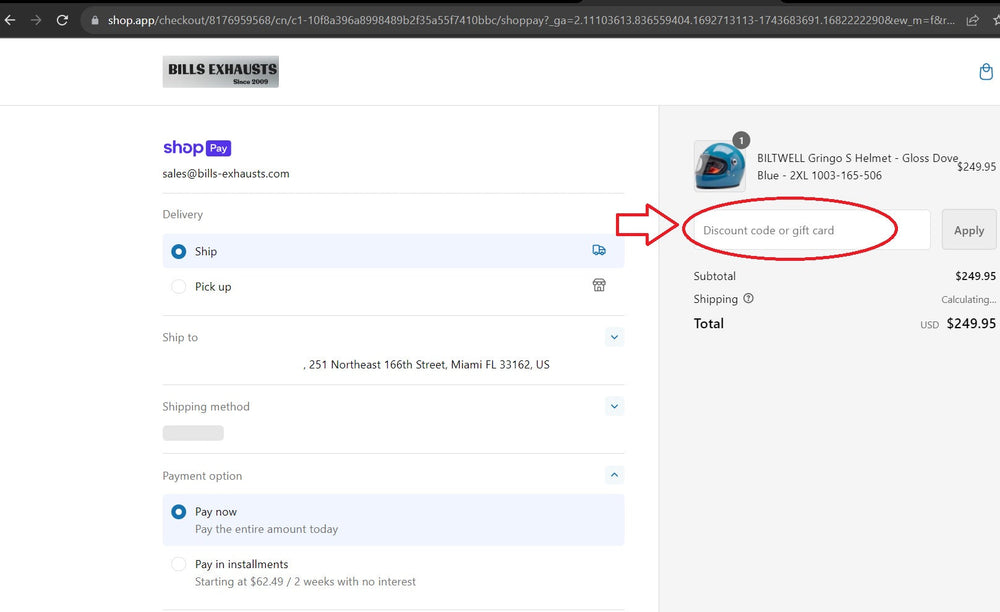Viewport: 1000px width, 612px height.
Task: Click the Apply discount button
Action: click(968, 230)
